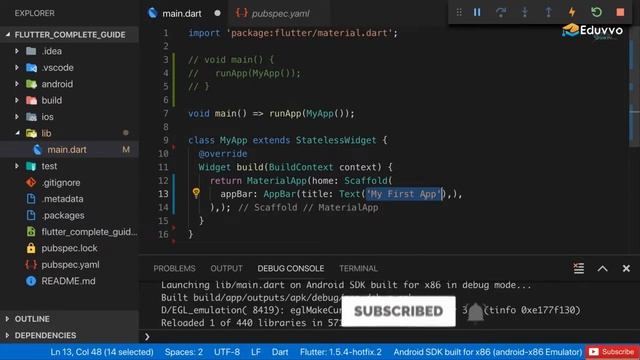Viewport: 640px width, 360px height.
Task: Close the bottom panel
Action: (x=626, y=269)
